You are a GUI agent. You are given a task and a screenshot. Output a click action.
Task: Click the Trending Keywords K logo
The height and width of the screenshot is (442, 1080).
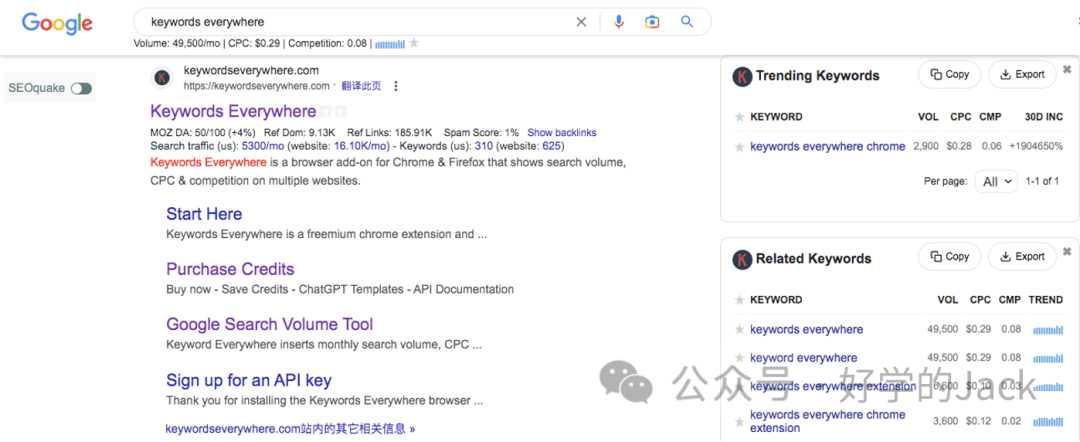point(742,76)
